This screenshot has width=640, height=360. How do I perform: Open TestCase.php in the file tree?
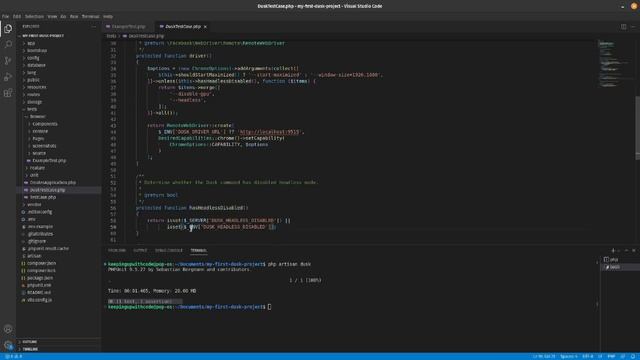coord(43,197)
